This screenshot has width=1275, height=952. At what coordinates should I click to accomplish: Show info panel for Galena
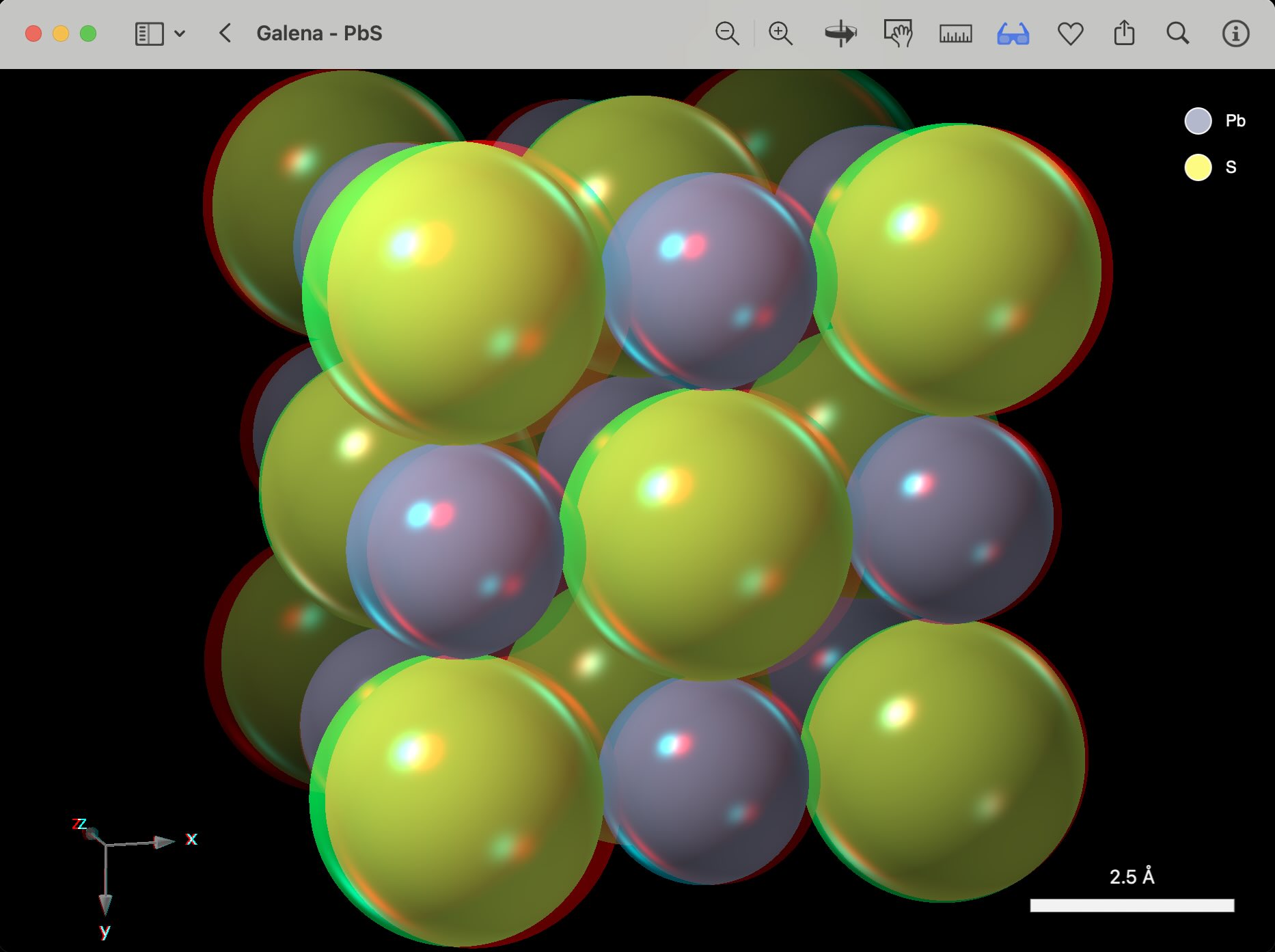[1235, 33]
